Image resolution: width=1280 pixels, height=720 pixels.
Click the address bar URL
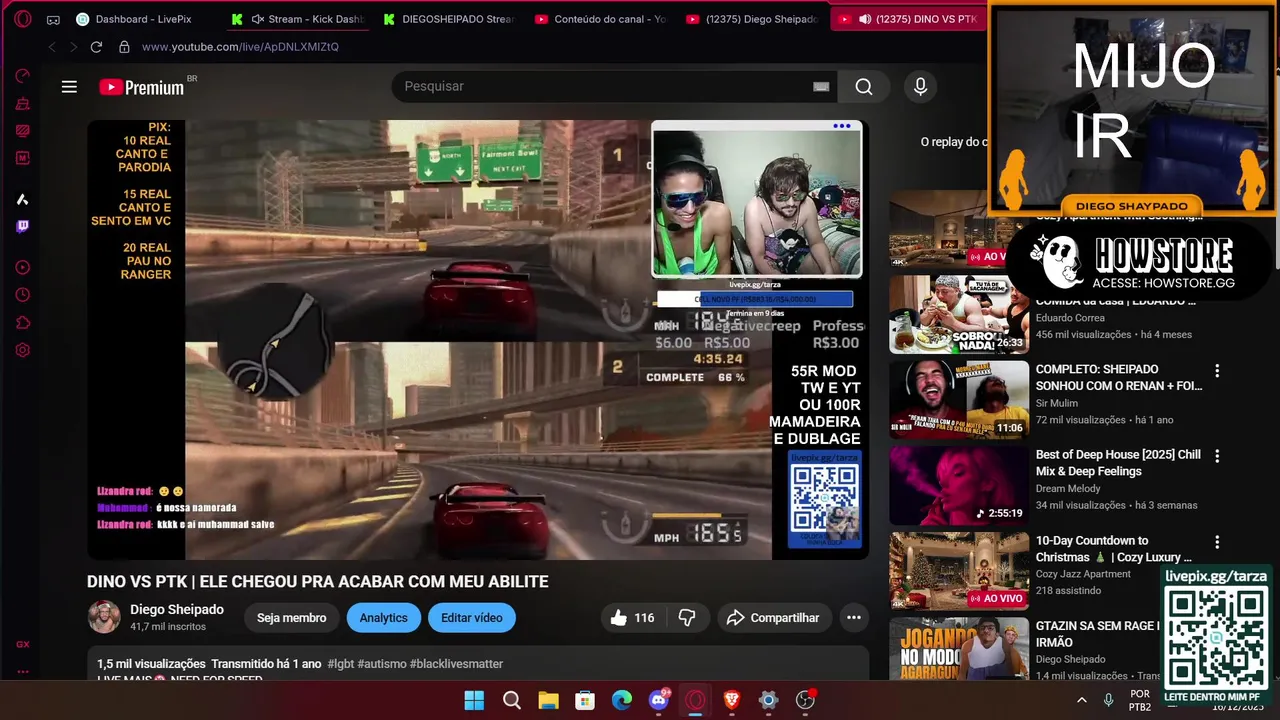pyautogui.click(x=240, y=47)
